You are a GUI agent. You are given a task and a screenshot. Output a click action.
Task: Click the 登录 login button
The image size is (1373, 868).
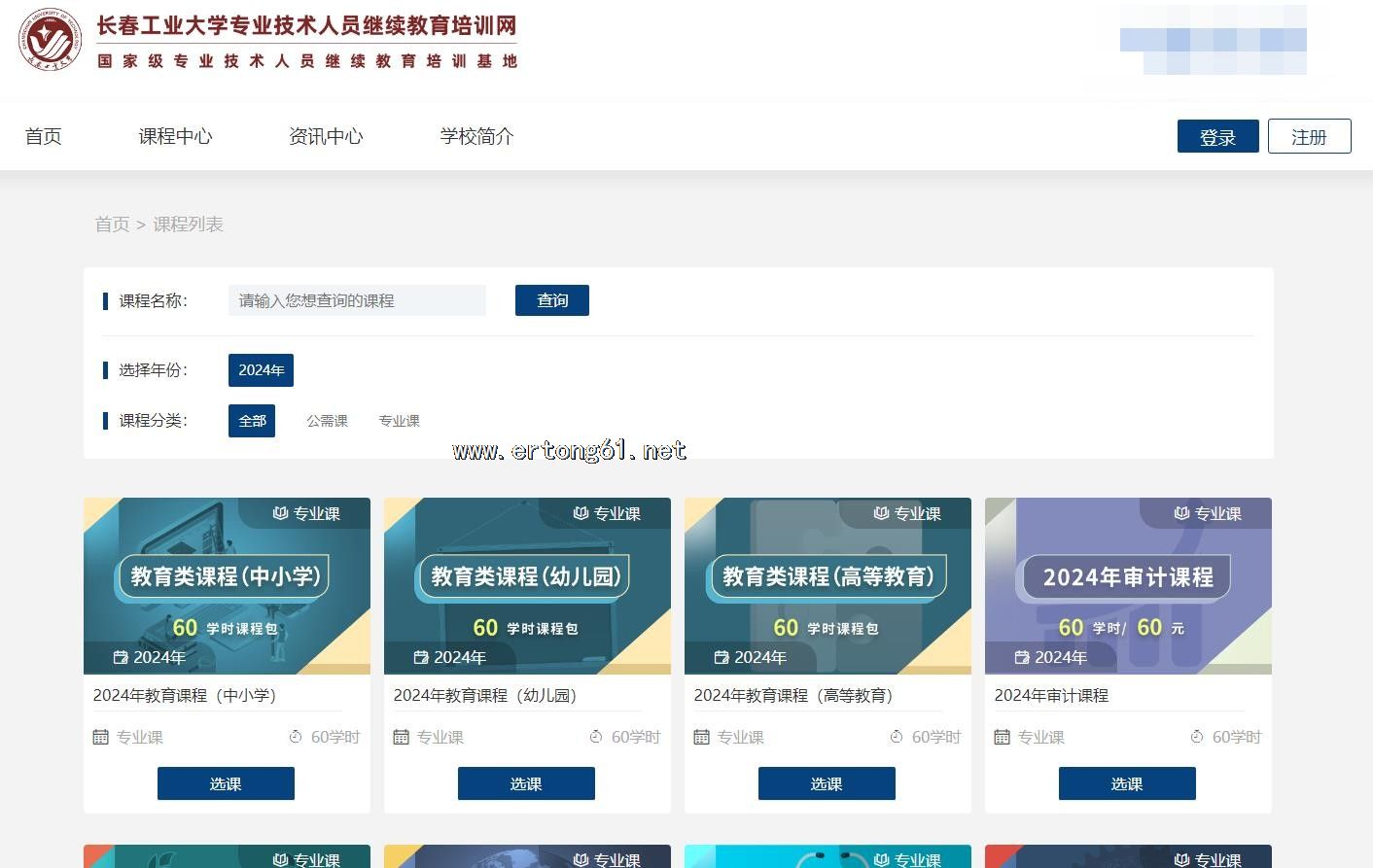(1217, 136)
